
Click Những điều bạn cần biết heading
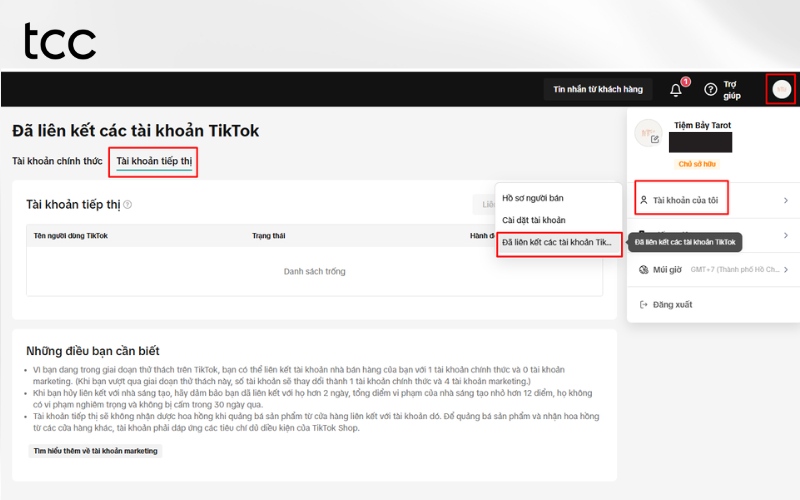coord(93,351)
